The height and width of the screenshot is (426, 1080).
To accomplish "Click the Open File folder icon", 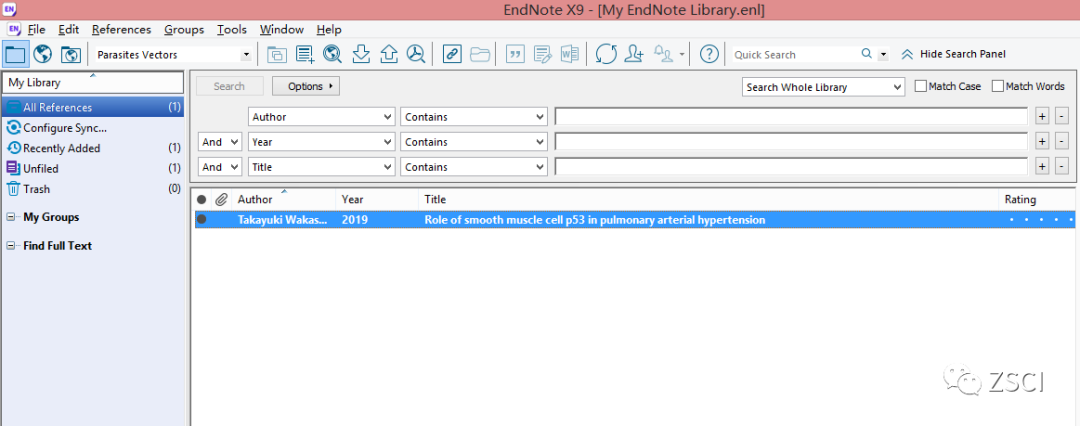I will (479, 54).
